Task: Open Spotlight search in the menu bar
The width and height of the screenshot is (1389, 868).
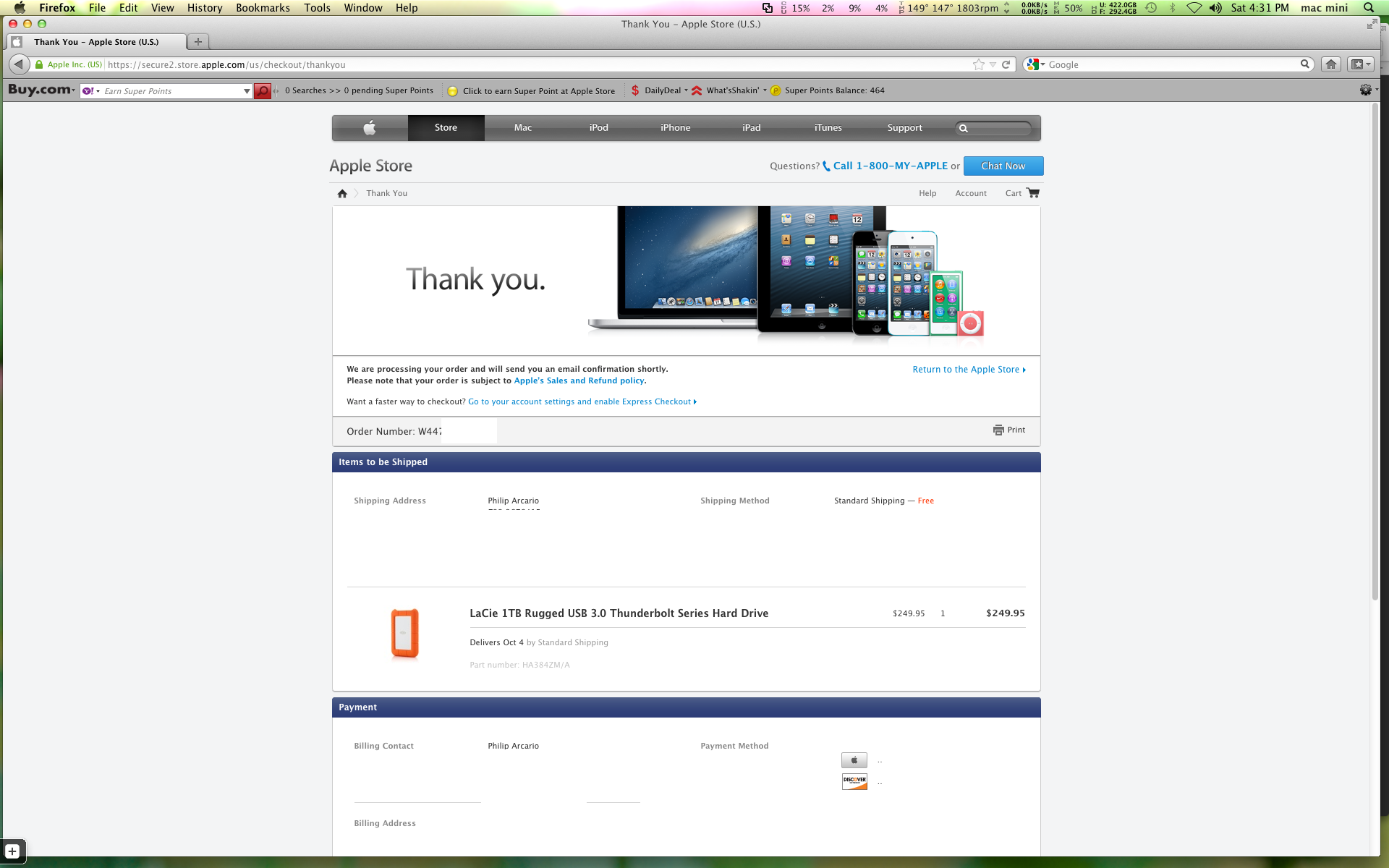Action: coord(1369,7)
